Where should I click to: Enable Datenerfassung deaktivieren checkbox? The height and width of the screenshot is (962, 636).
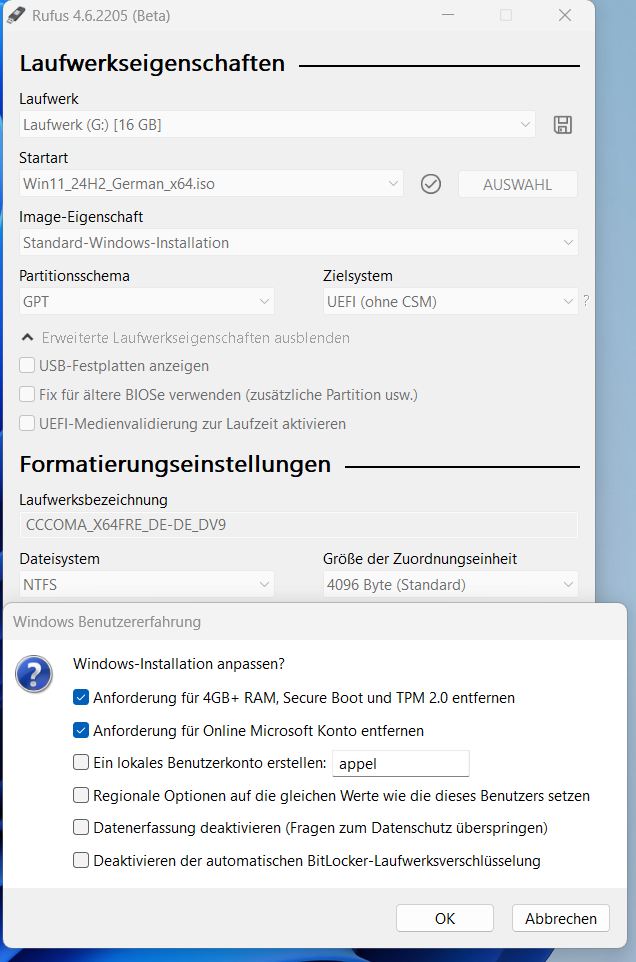coord(81,828)
